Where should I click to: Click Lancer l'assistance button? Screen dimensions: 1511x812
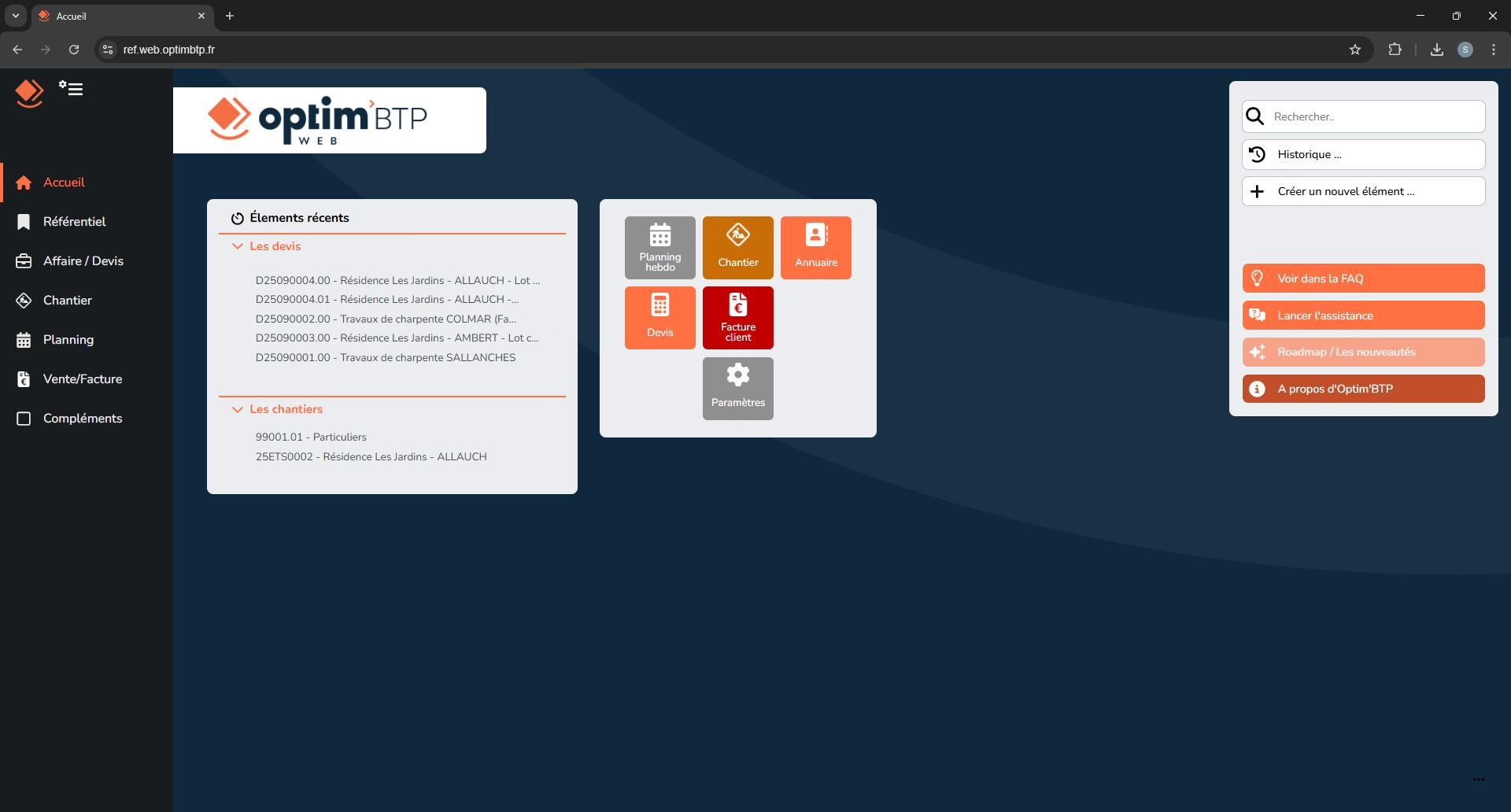(1362, 315)
